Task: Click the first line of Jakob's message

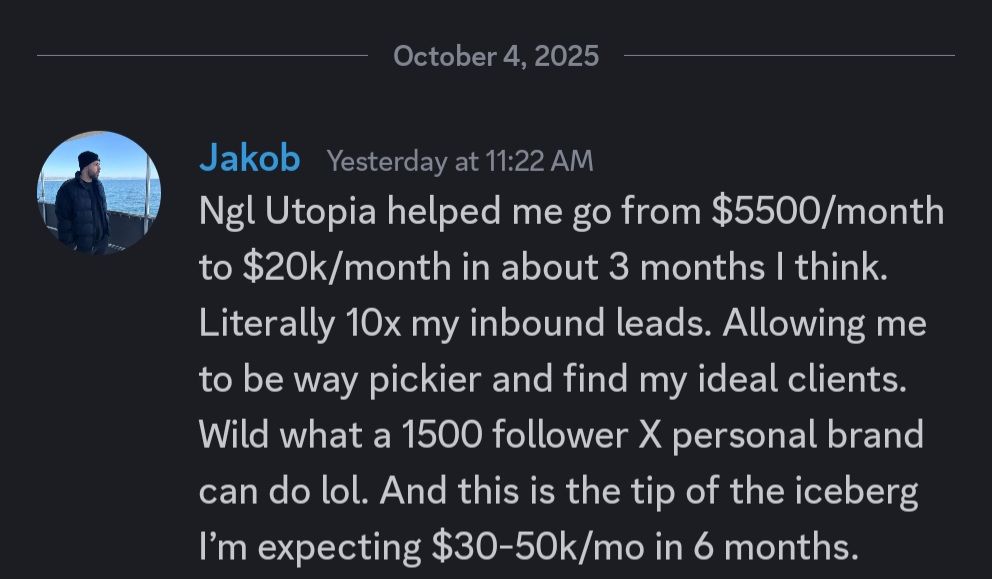Action: [x=570, y=211]
